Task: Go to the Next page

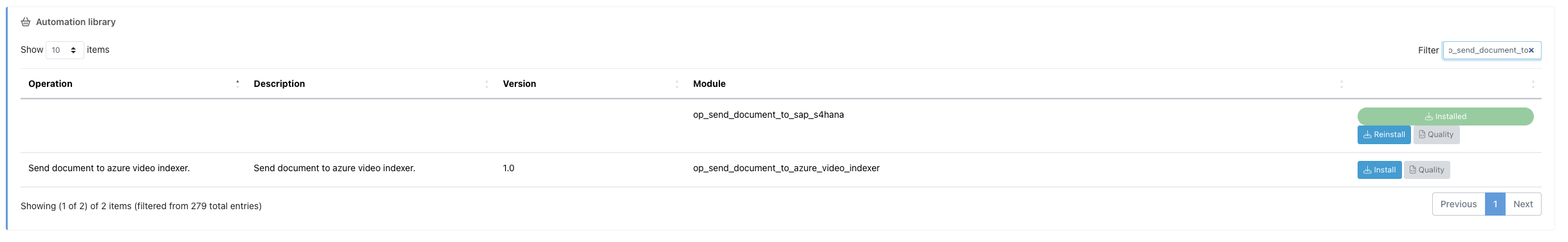Action: pos(1523,204)
